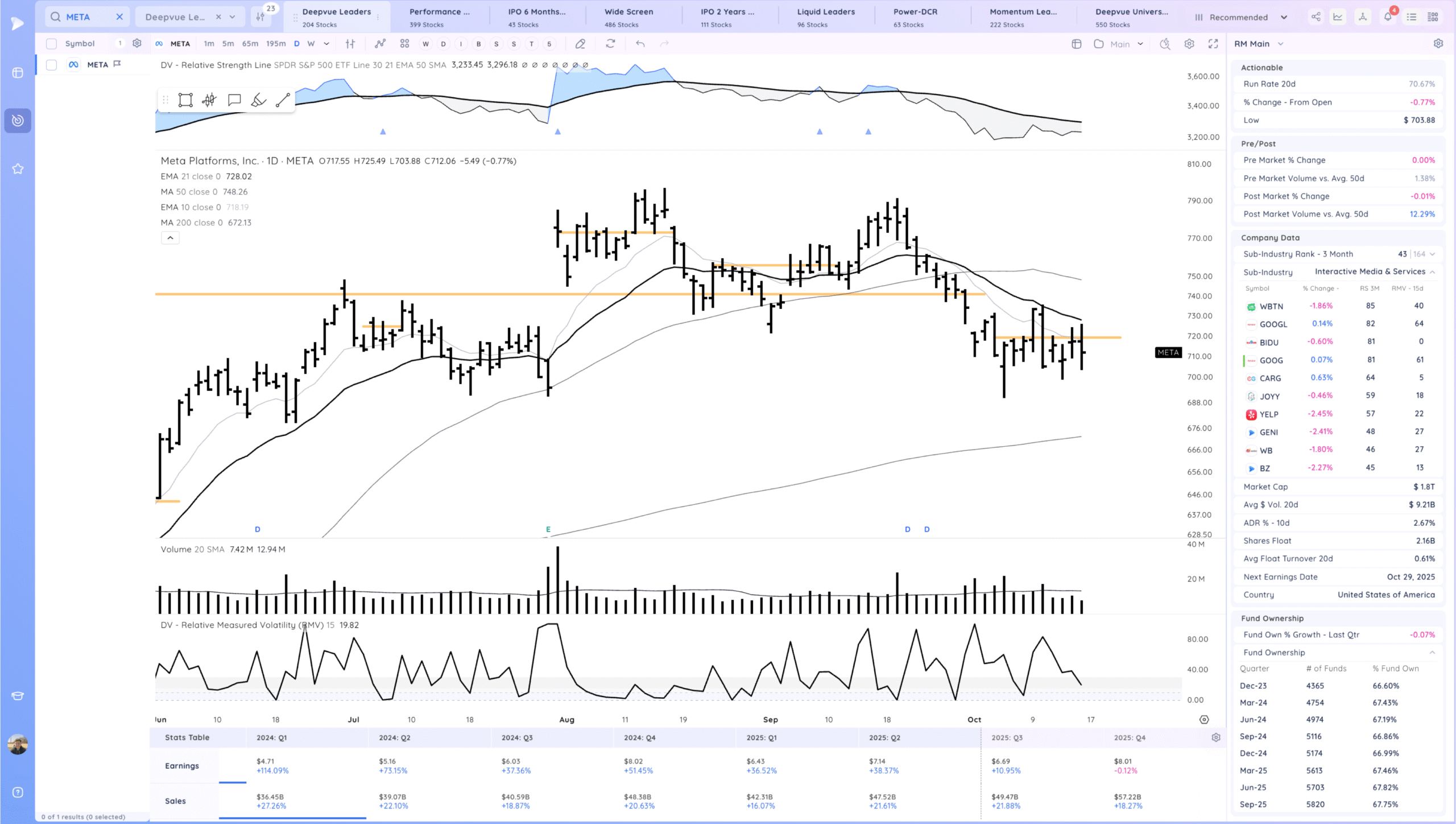Open the comment annotation tool

[x=234, y=100]
